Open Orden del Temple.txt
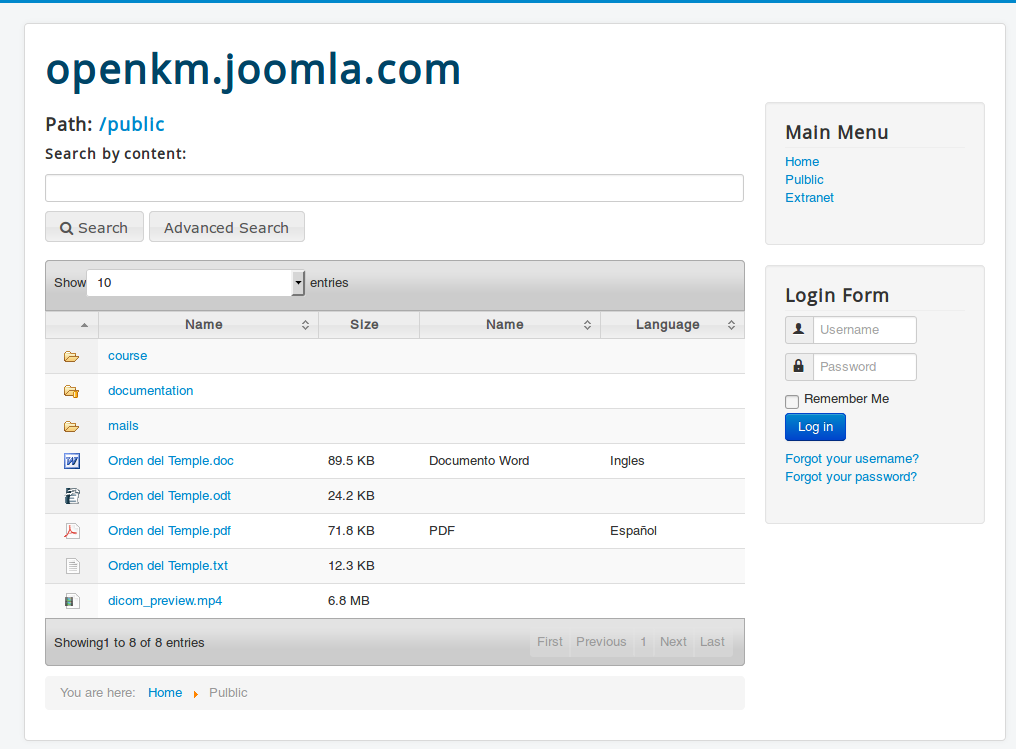 (168, 566)
